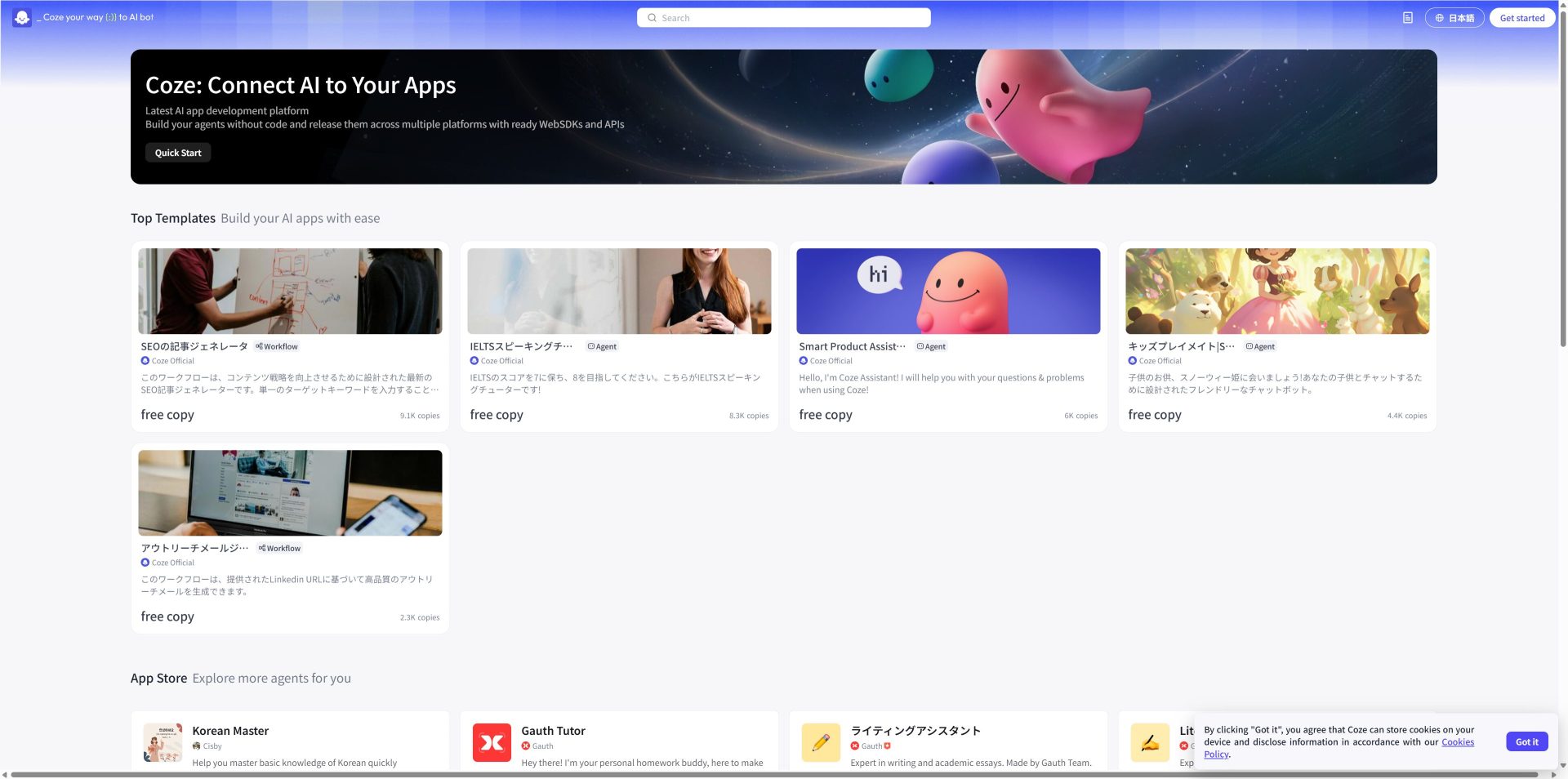Select the red Gauth Tutor app icon
Viewport: 1568px width, 779px height.
pos(492,742)
